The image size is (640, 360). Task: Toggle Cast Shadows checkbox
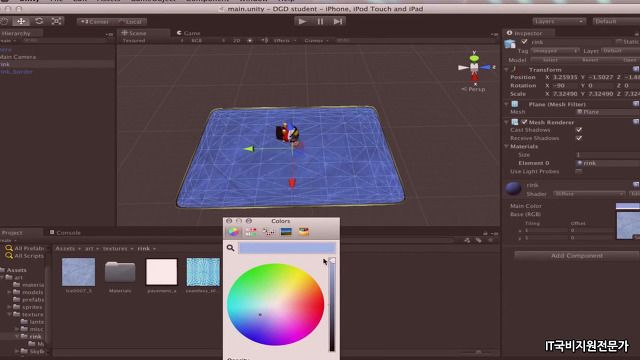pos(579,130)
